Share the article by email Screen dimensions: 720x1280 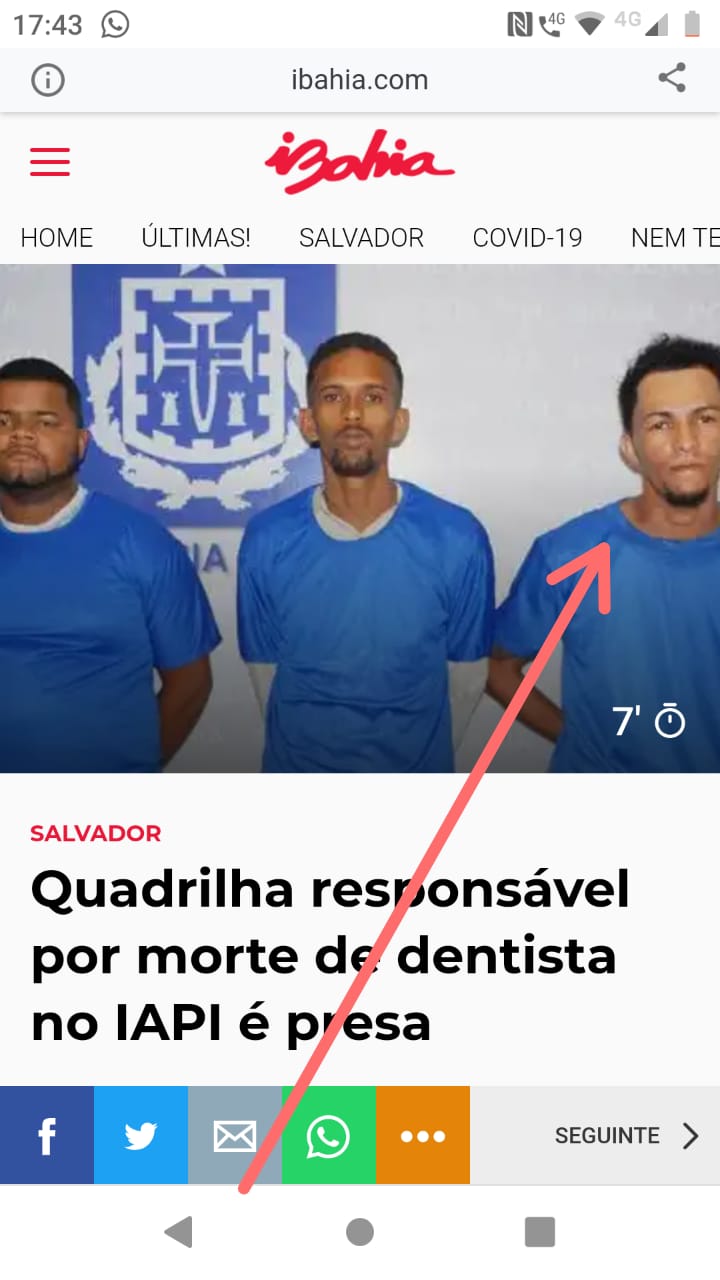(235, 1135)
